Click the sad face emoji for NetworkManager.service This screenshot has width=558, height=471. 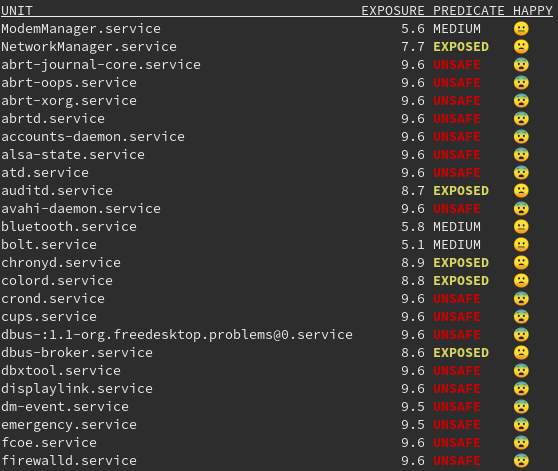[x=521, y=47]
